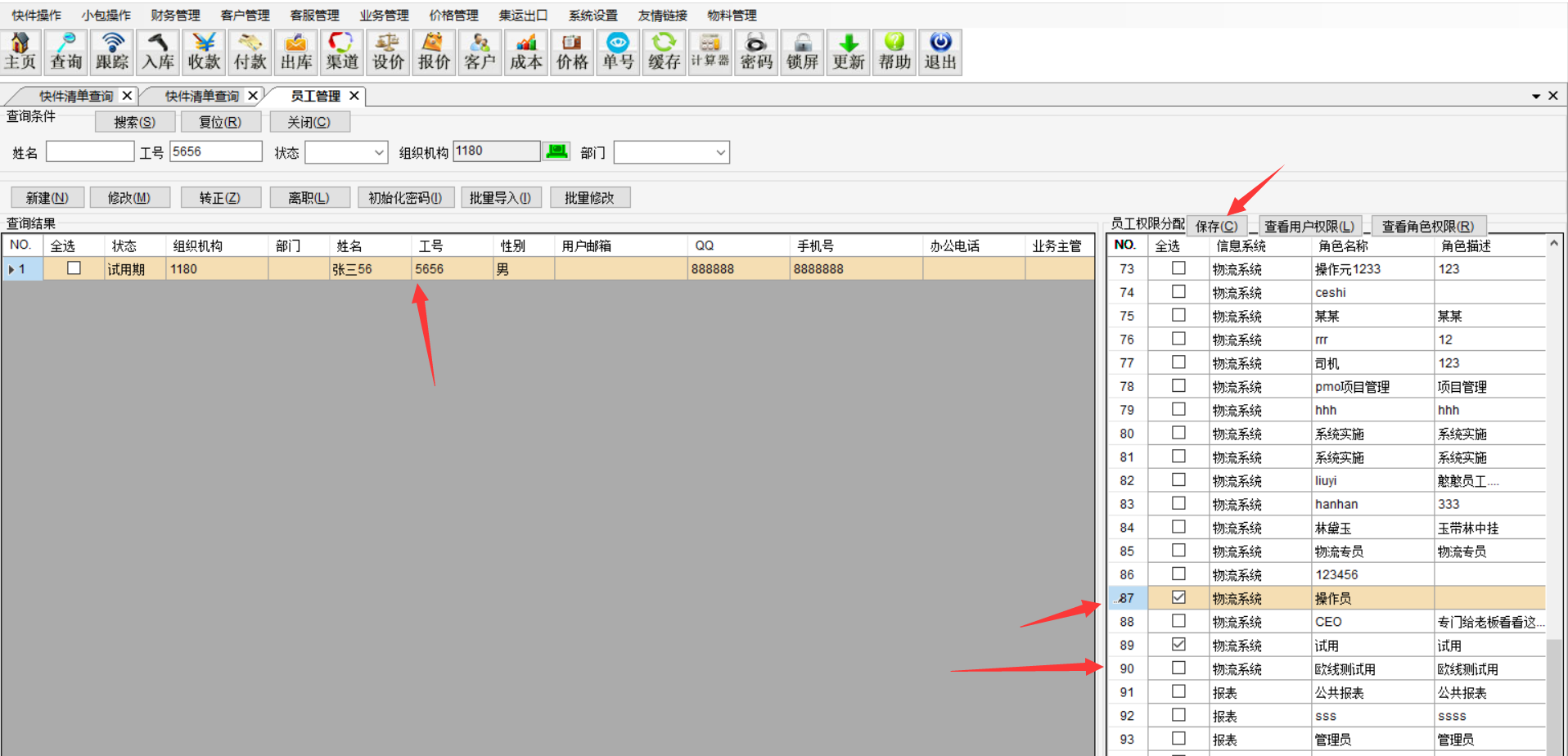Open tab list dropdown arrow at right
This screenshot has width=1568, height=756.
tap(1535, 97)
